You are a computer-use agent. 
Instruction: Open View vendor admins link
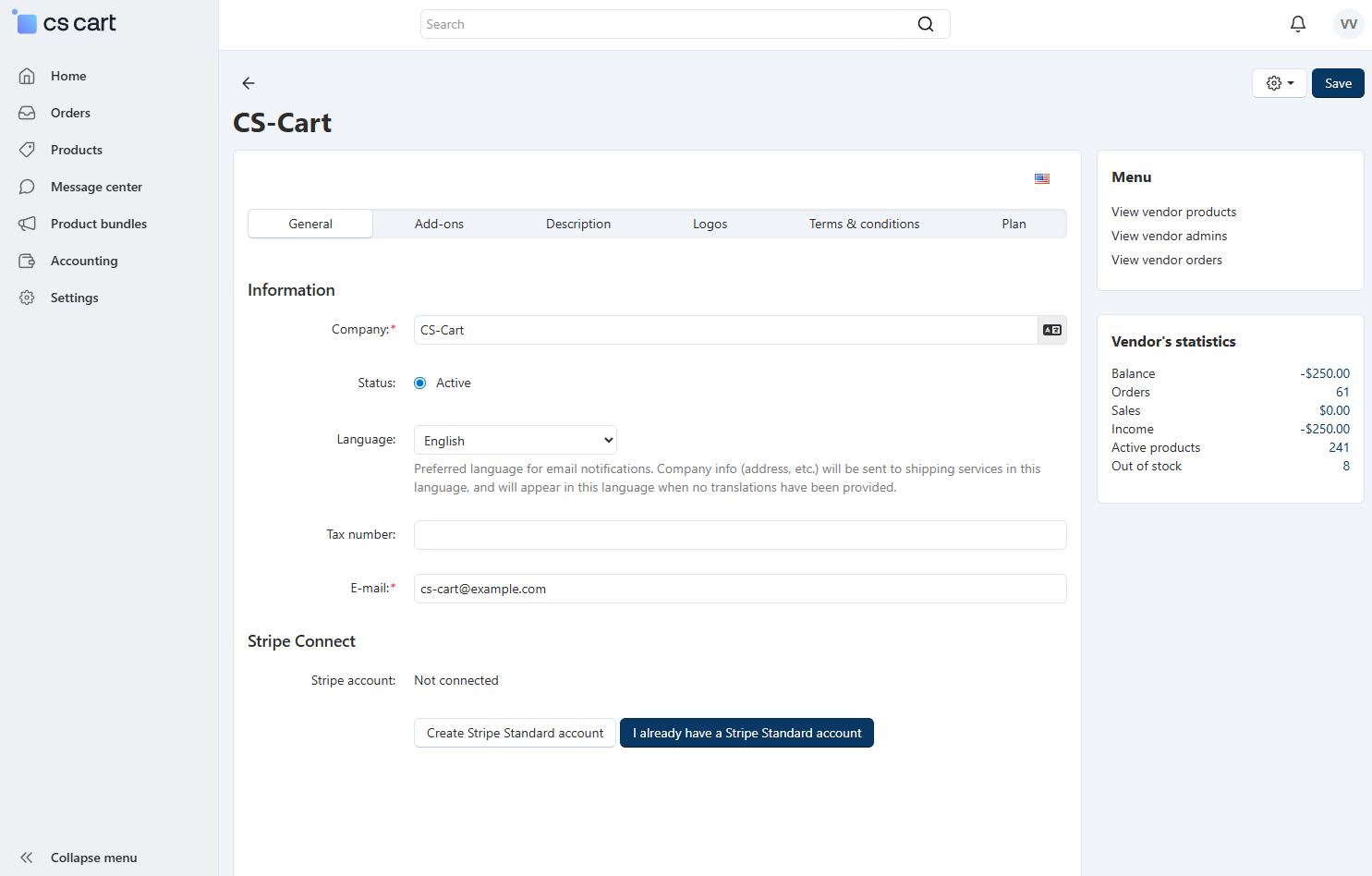(x=1169, y=236)
